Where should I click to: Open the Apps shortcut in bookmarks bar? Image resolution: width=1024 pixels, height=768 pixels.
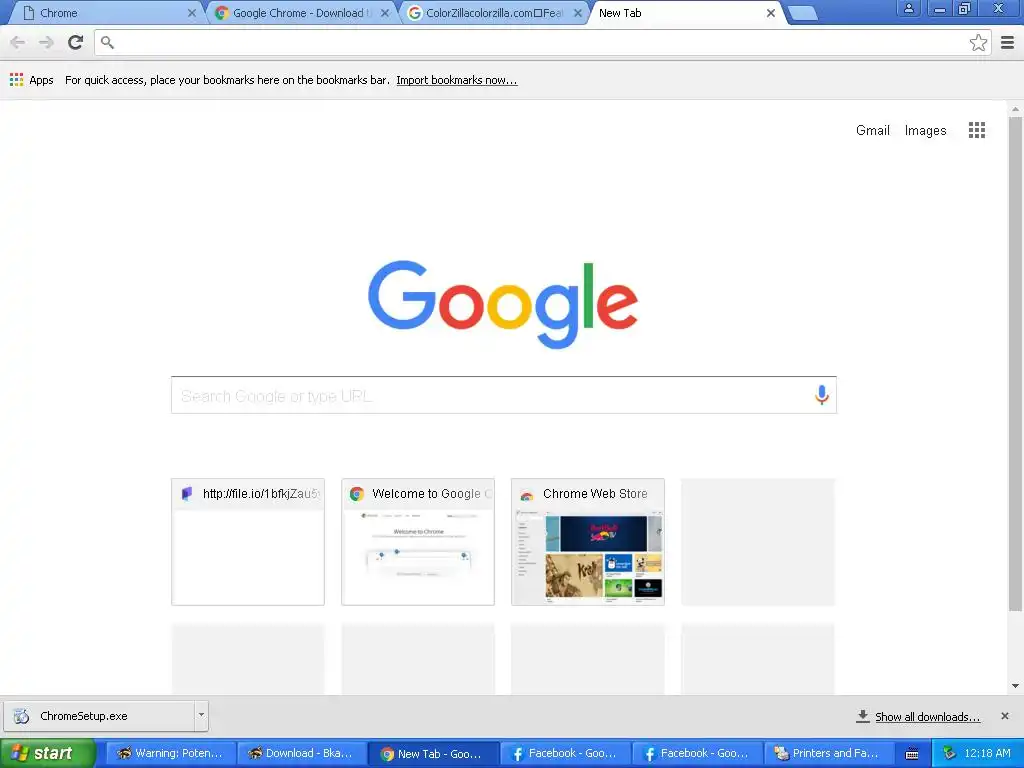(31, 80)
